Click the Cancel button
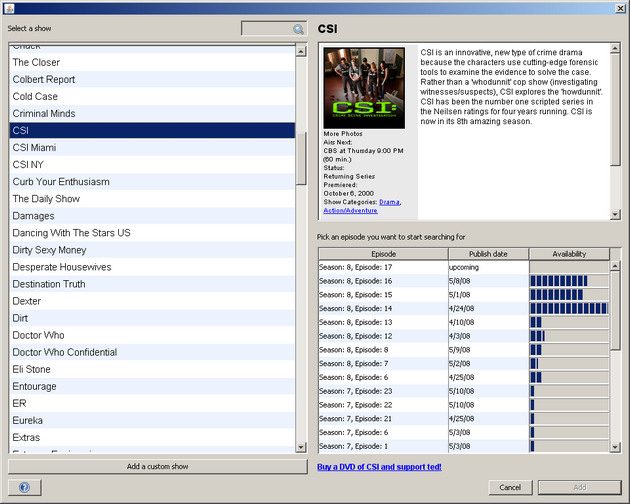The width and height of the screenshot is (630, 504). click(x=510, y=487)
